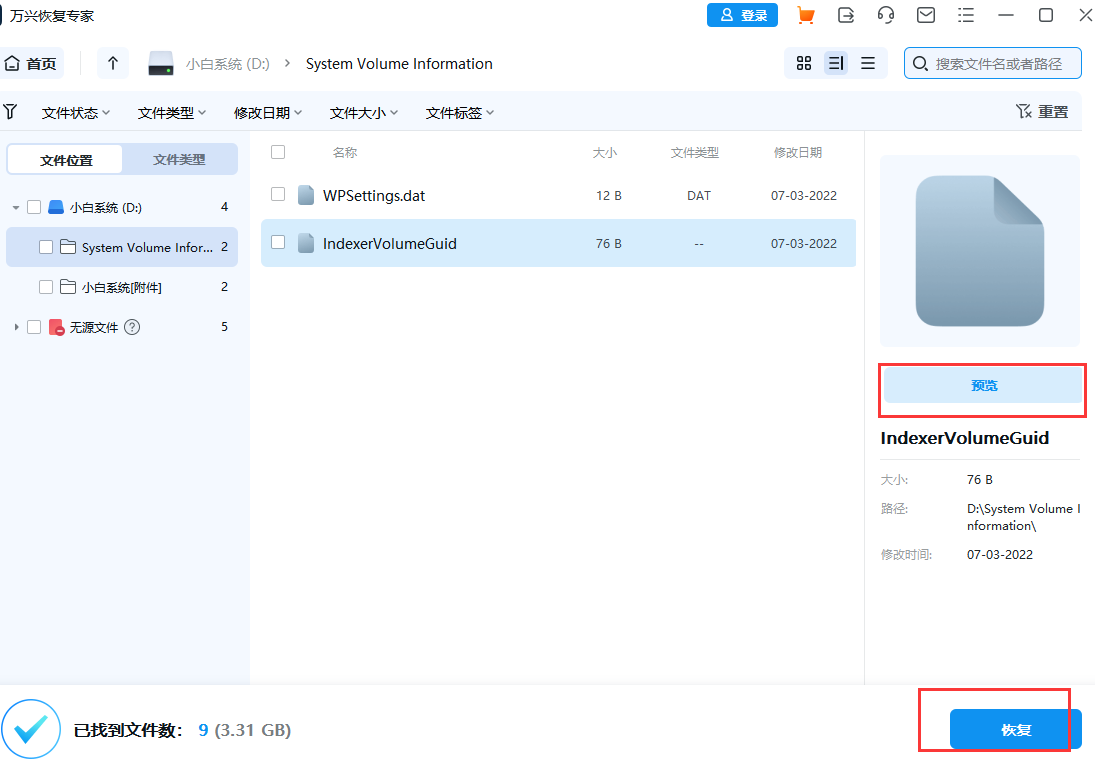The image size is (1095, 763).
Task: Sort by 修改日期 column header
Action: 798,152
